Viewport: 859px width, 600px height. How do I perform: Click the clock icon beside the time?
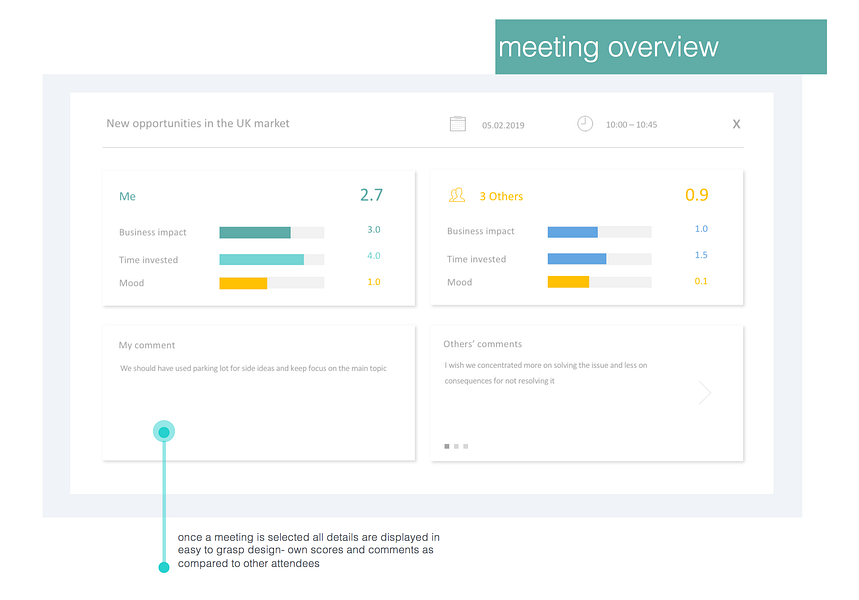point(585,124)
